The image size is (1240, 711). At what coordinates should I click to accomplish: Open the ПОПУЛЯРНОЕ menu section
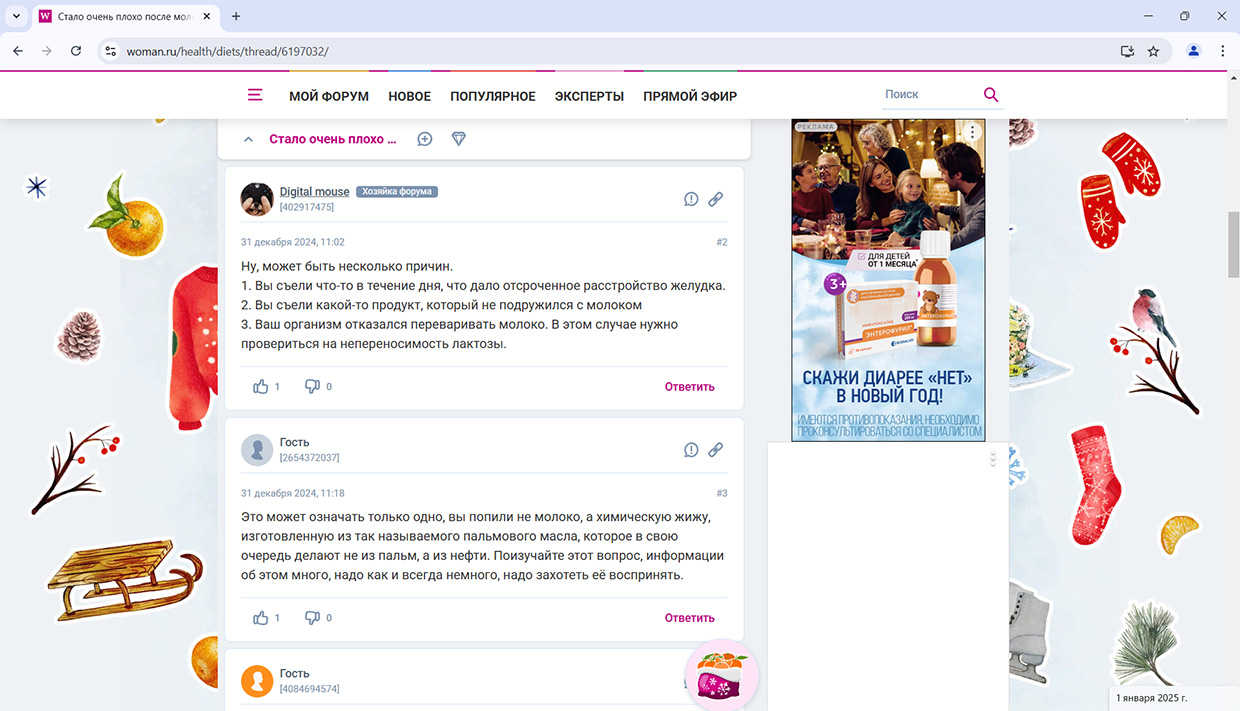(x=492, y=97)
